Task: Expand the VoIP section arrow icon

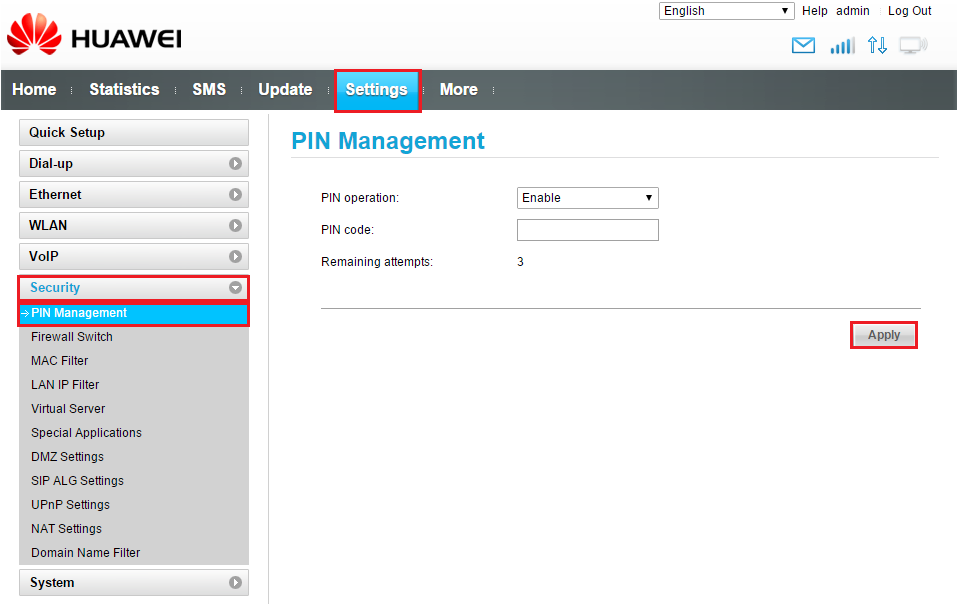Action: point(235,256)
